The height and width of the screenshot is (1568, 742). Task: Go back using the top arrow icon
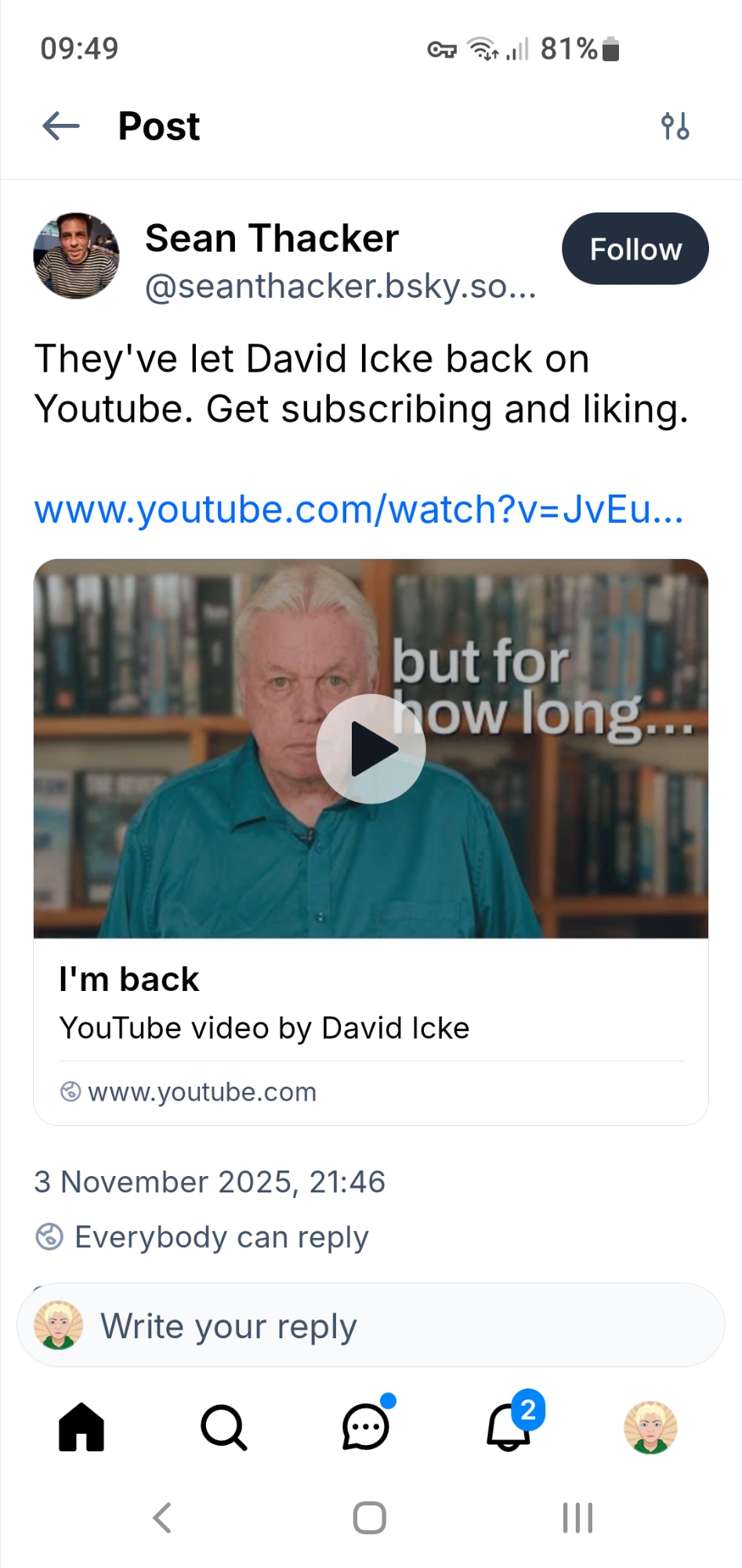[61, 125]
